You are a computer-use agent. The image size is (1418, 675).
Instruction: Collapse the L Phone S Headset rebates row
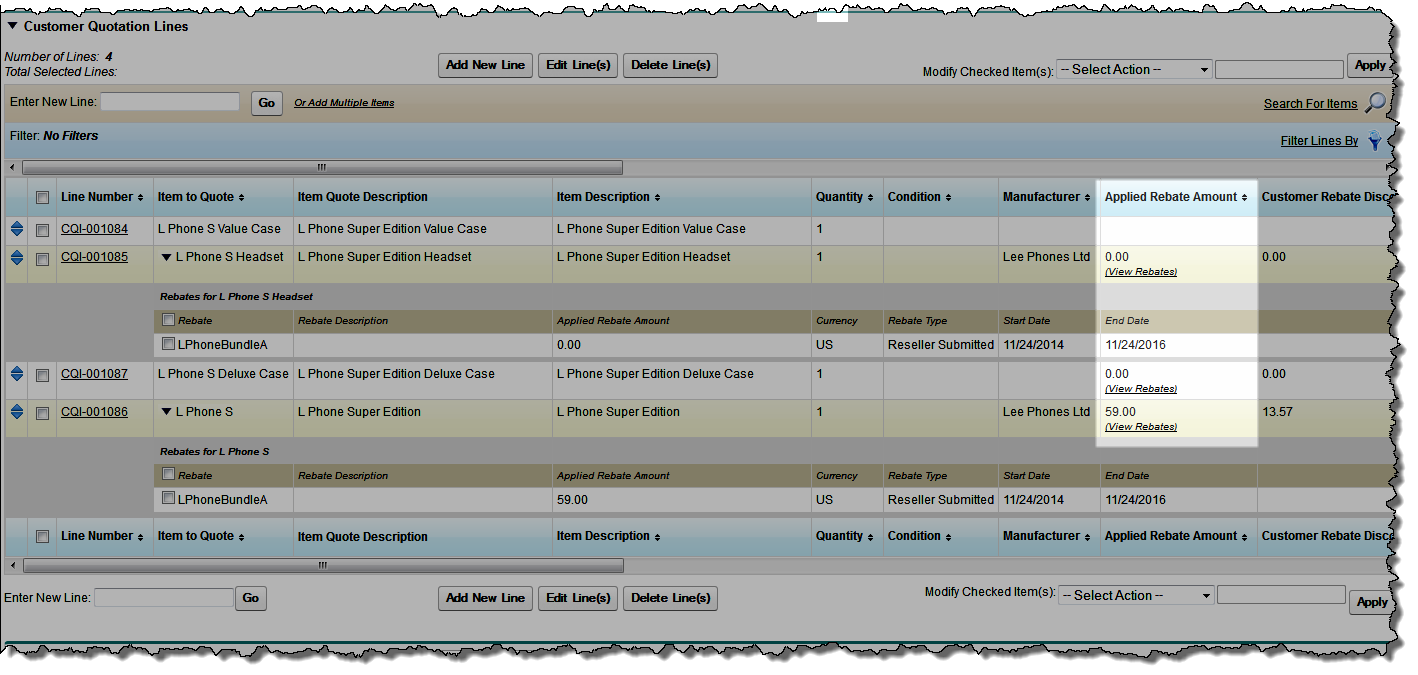coord(166,258)
